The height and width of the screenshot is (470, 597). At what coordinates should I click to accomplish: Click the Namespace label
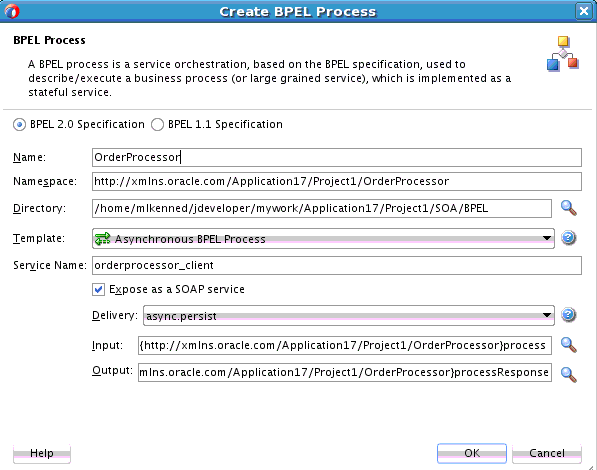(45, 182)
